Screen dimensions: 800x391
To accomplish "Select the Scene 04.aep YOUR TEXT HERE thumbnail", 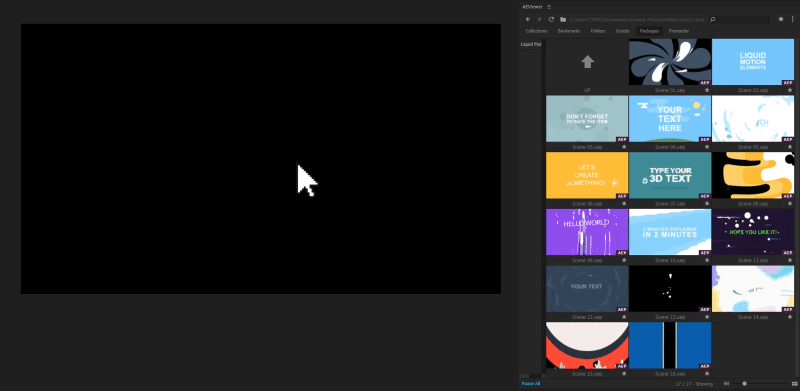I will click(x=670, y=119).
